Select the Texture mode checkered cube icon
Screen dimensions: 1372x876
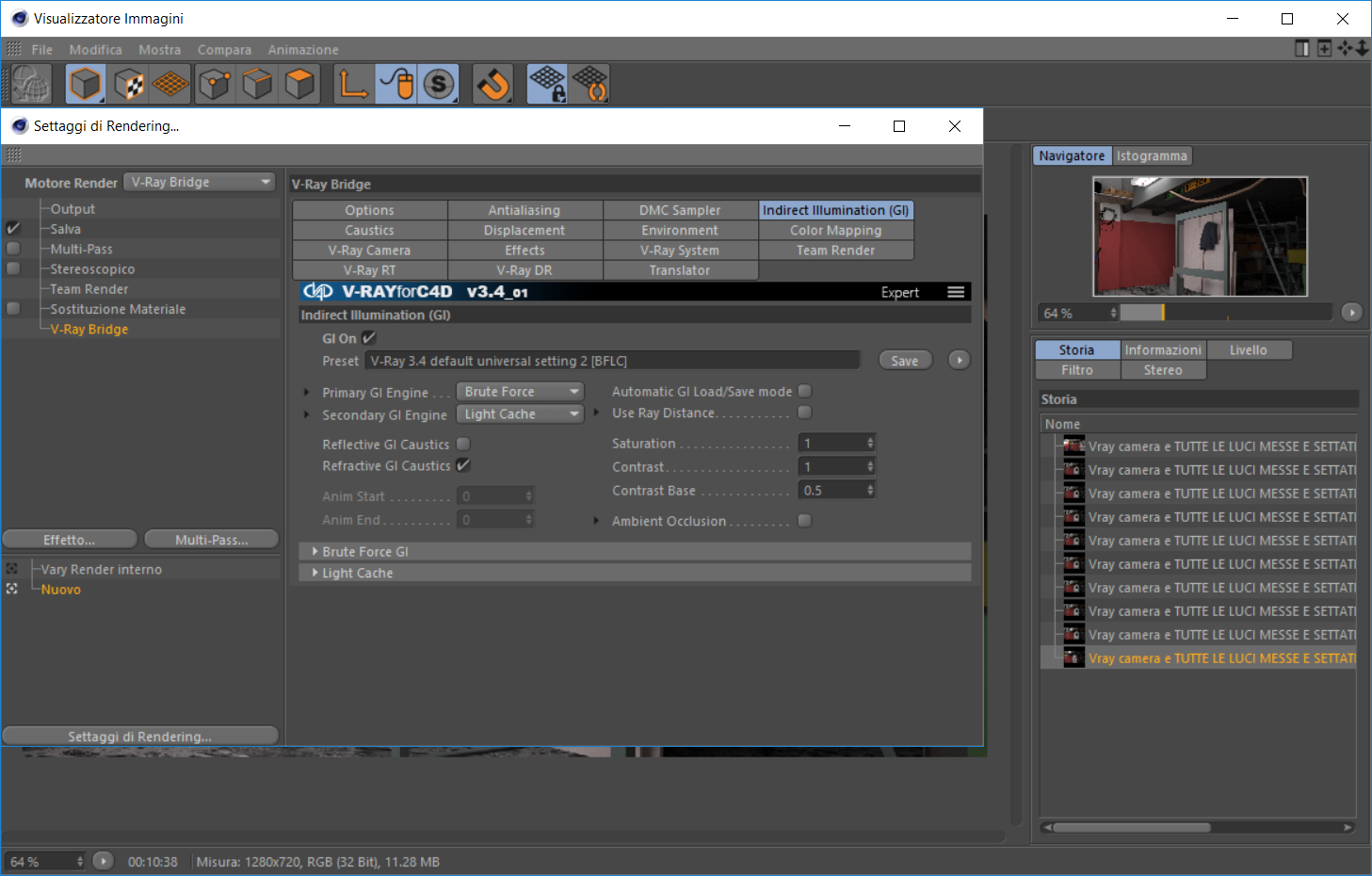point(129,85)
